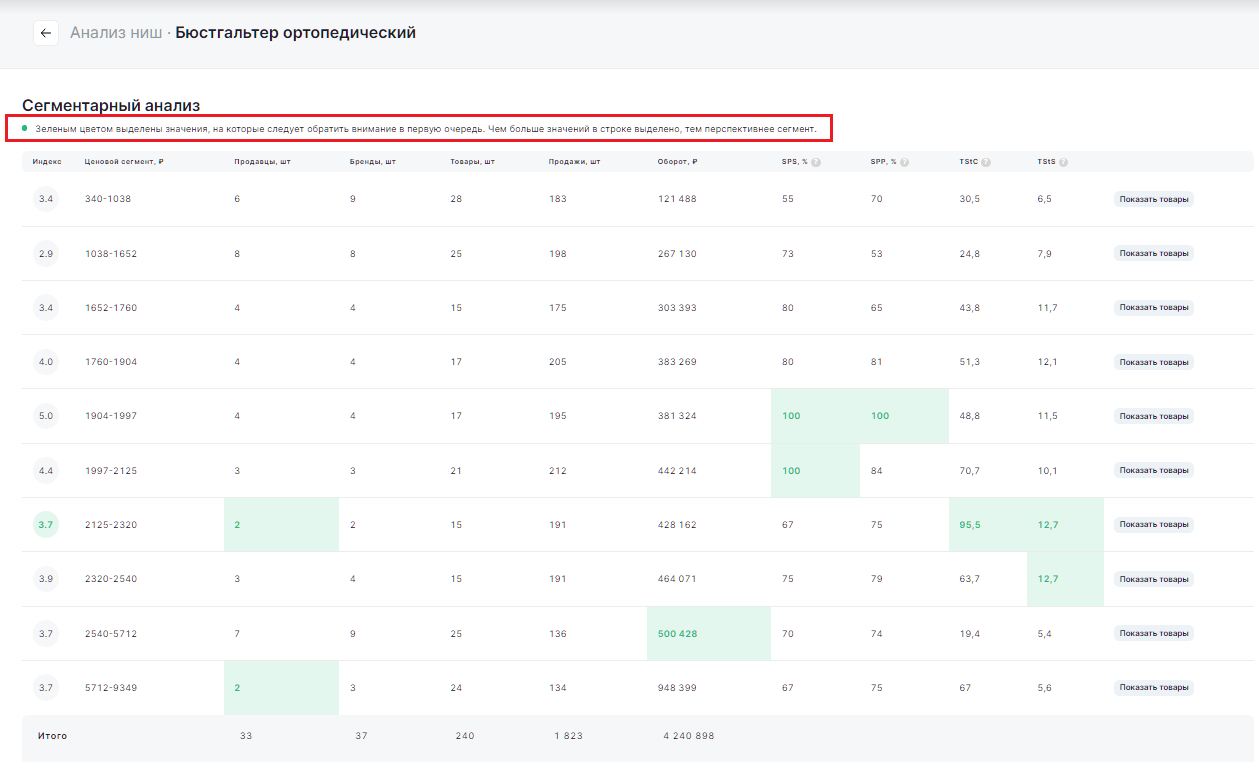The height and width of the screenshot is (768, 1259).
Task: Open products list for segment 1904-1997
Action: click(1154, 416)
